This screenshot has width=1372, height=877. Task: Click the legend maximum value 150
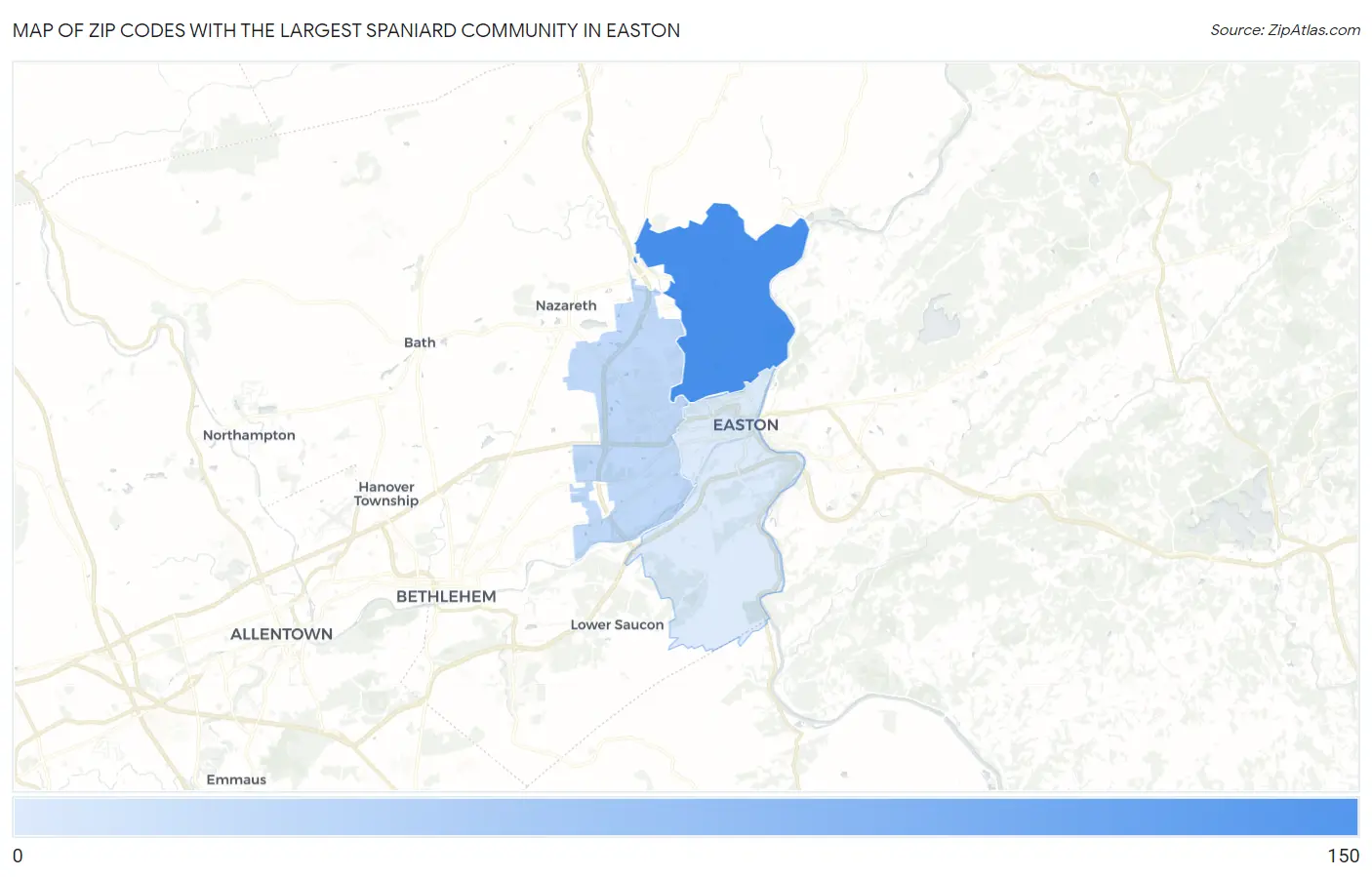coord(1343,856)
